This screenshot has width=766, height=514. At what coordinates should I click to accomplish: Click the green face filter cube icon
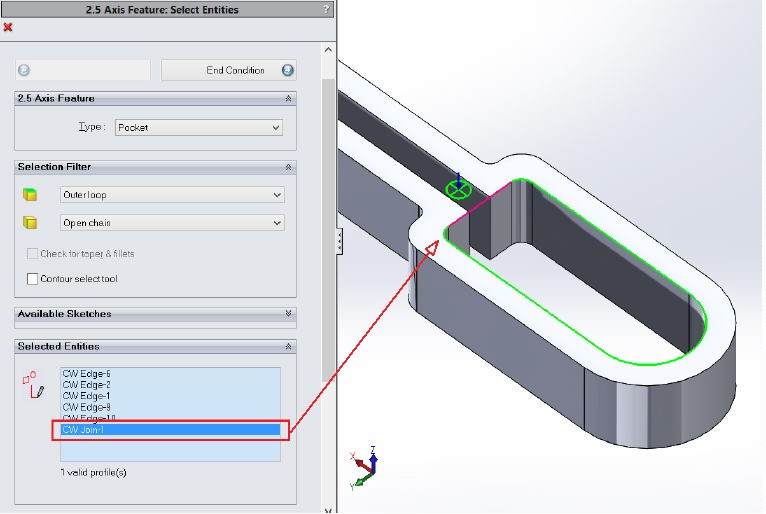point(30,195)
